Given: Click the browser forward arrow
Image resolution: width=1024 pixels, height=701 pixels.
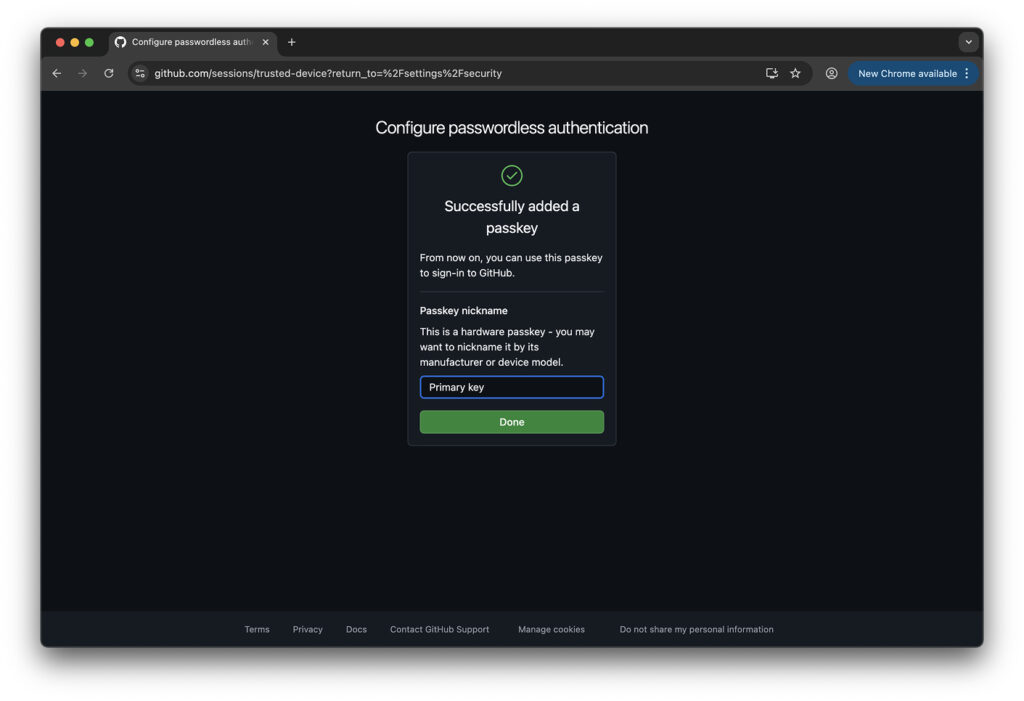Looking at the screenshot, I should (x=82, y=73).
